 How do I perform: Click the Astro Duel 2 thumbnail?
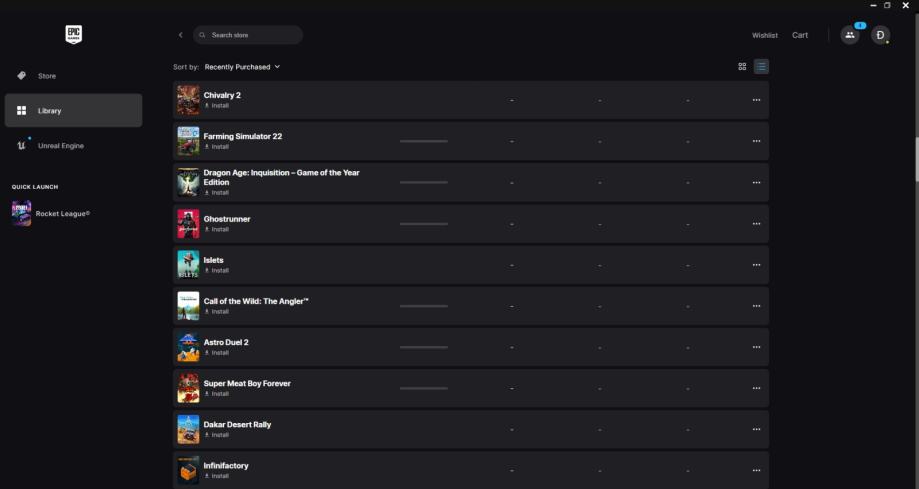(x=188, y=347)
